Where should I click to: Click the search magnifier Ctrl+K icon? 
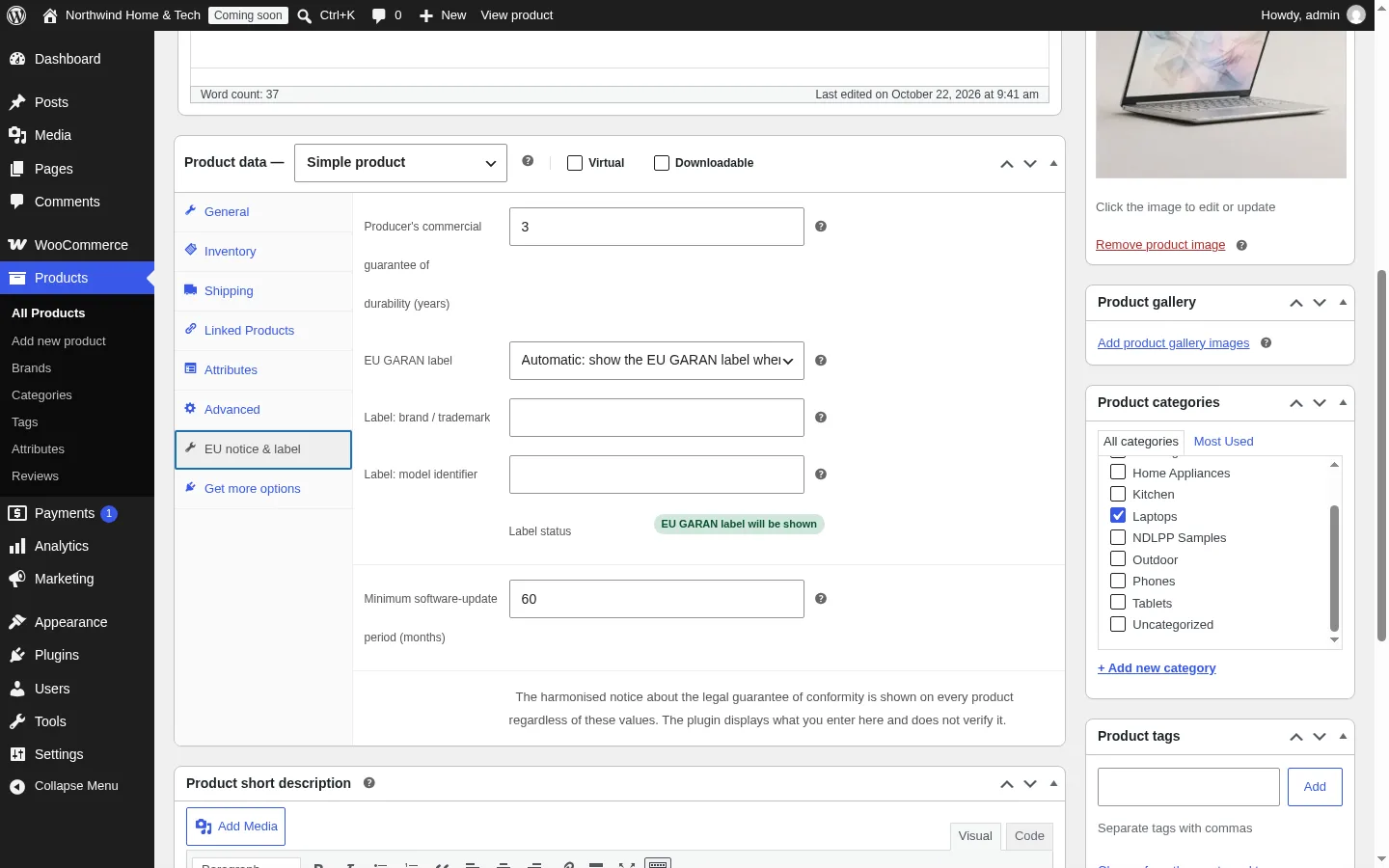pyautogui.click(x=305, y=15)
